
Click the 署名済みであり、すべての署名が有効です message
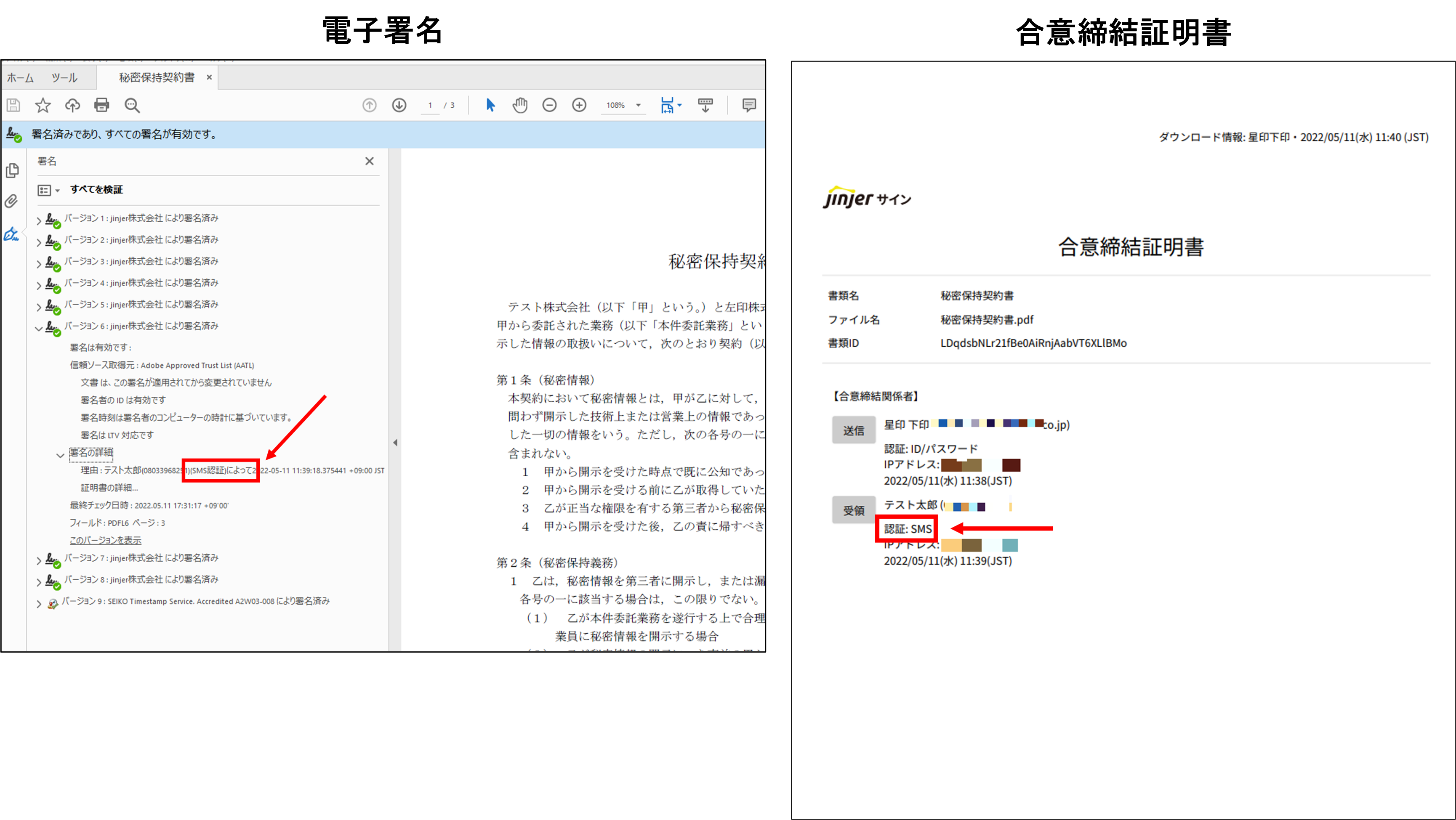pyautogui.click(x=124, y=135)
